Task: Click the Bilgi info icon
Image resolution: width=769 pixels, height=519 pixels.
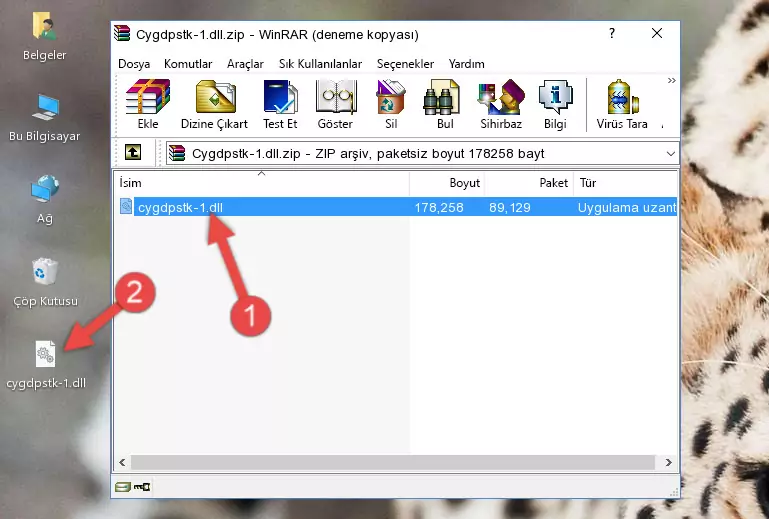Action: [x=555, y=104]
